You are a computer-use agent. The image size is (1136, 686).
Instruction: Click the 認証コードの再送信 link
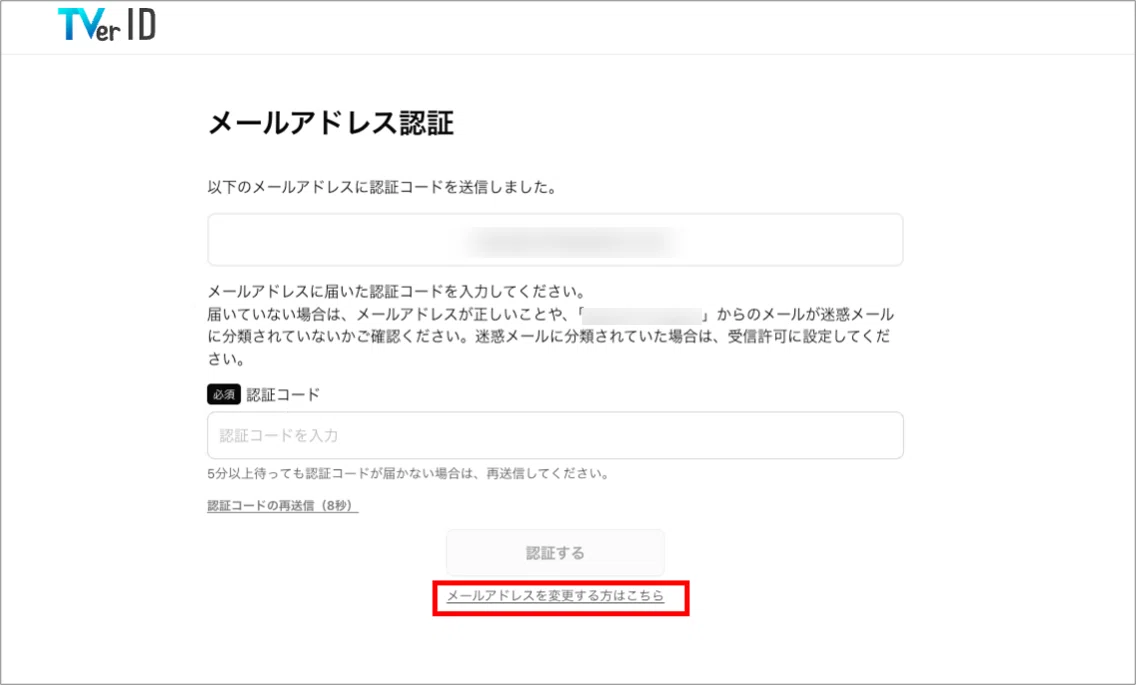click(283, 506)
